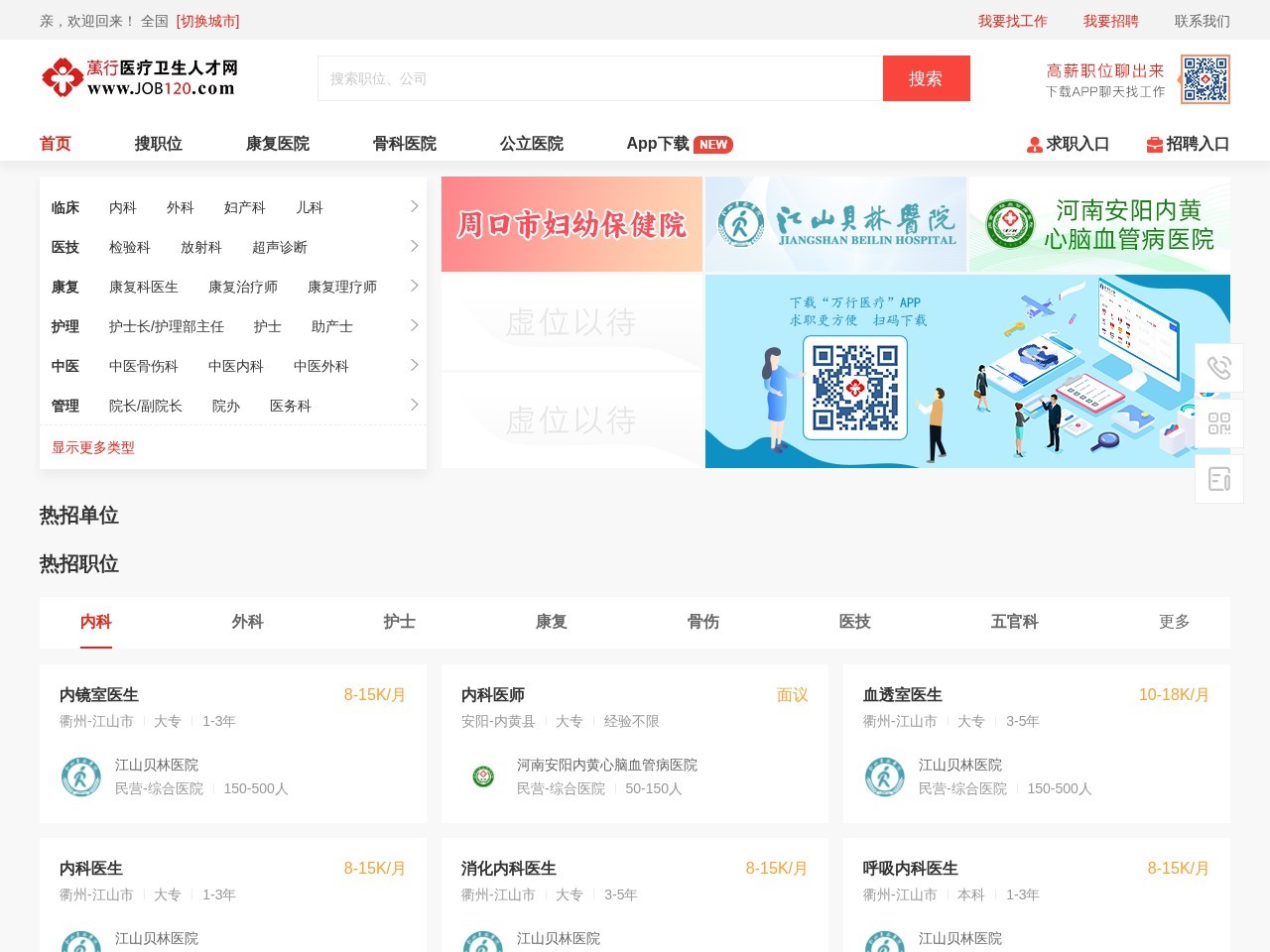Image resolution: width=1270 pixels, height=952 pixels.
Task: Click 更多 in hot jobs tabs
Action: [x=1175, y=622]
